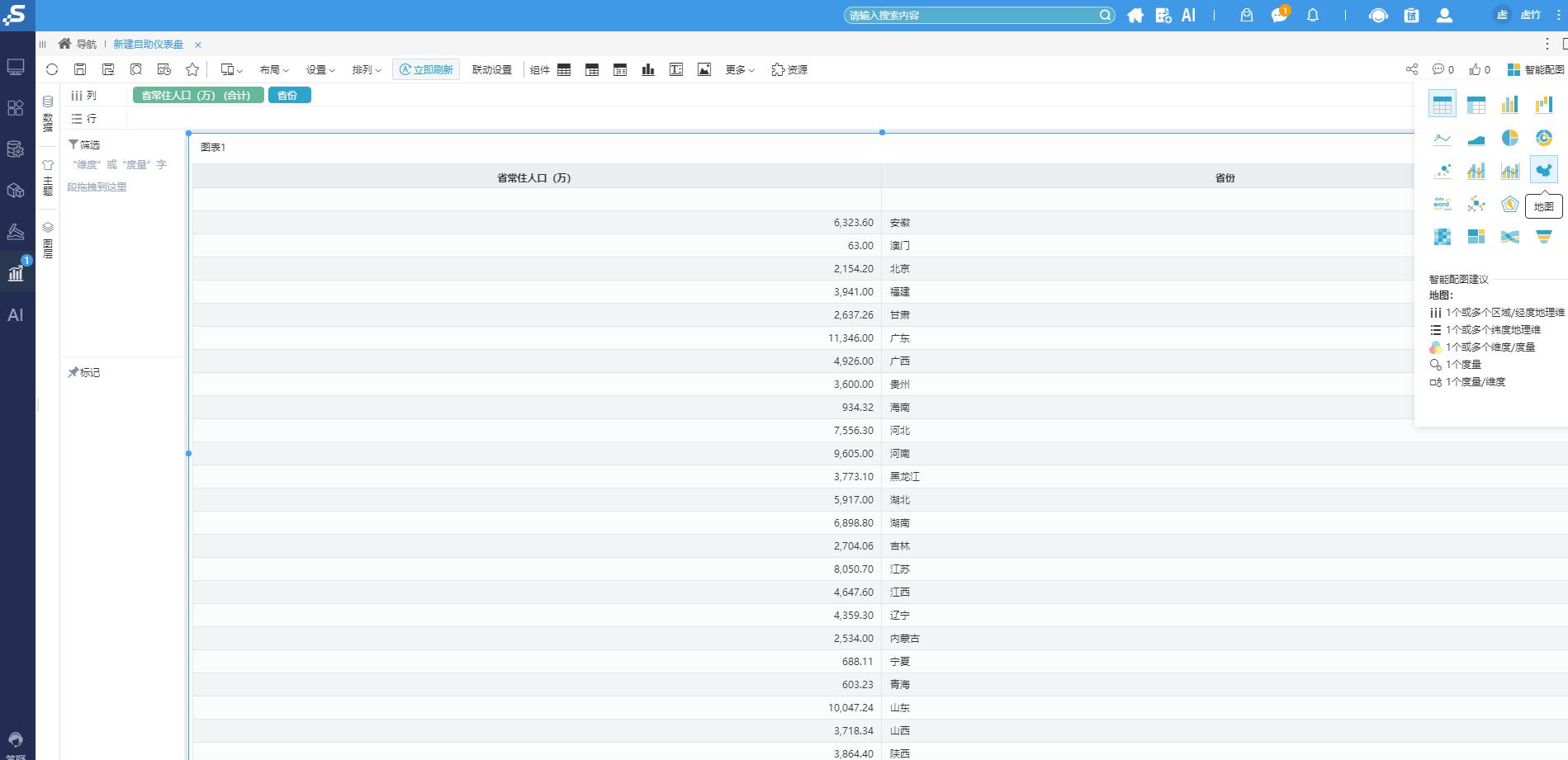Screen dimensions: 1568x760
Task: Click the like thumbs-up counter
Action: [1481, 70]
